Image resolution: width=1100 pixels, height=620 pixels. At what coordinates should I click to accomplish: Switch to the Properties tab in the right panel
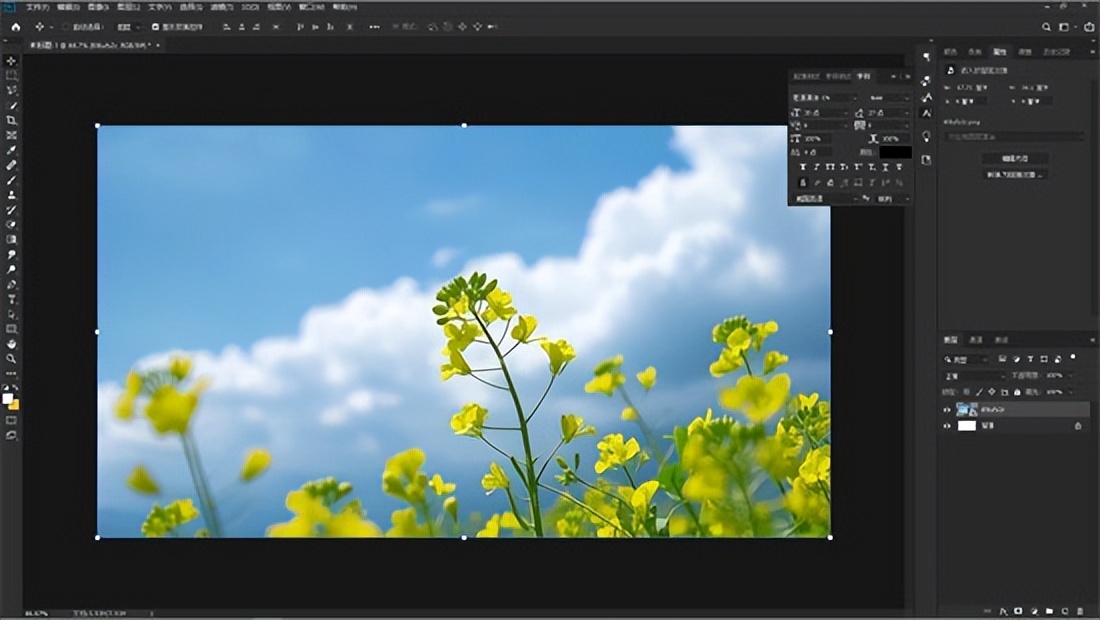(999, 51)
